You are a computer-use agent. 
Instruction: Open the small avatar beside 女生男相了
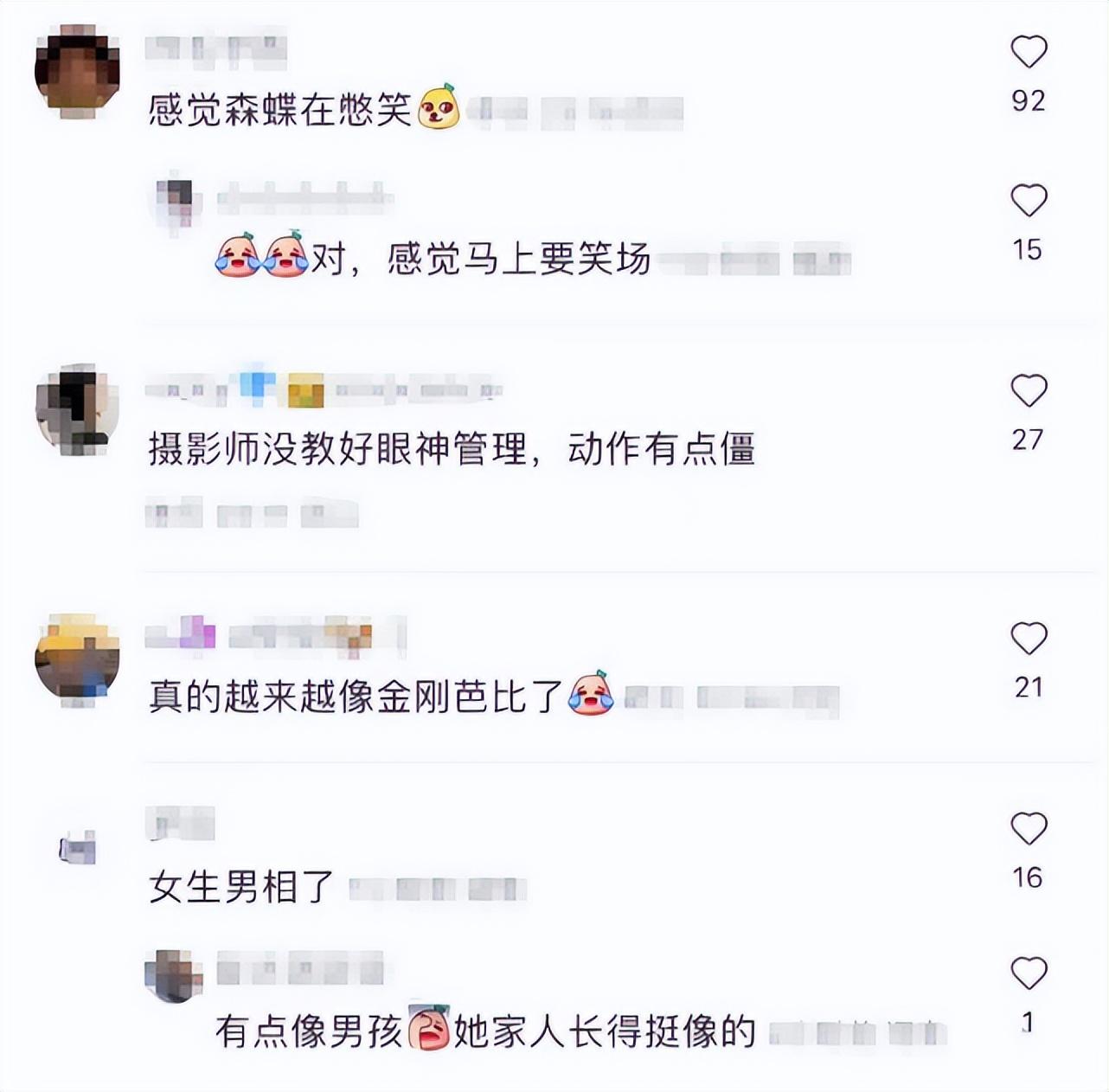(x=77, y=848)
